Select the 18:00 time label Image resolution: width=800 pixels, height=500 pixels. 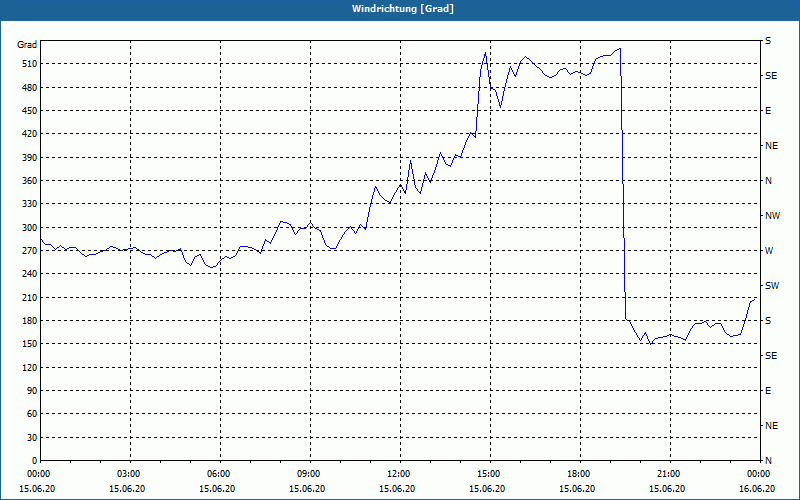tap(577, 473)
